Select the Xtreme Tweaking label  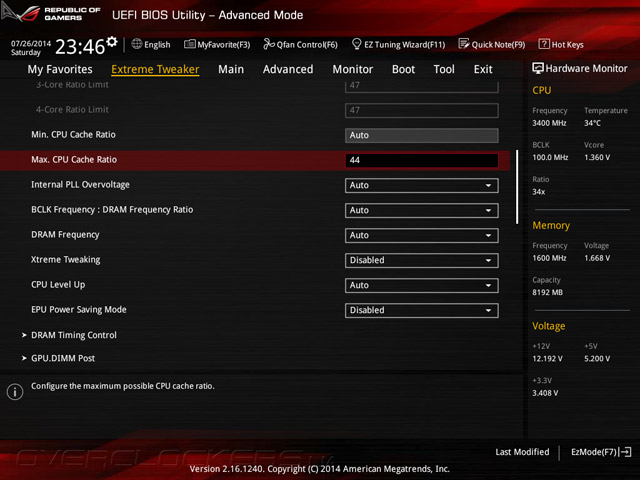click(x=66, y=260)
